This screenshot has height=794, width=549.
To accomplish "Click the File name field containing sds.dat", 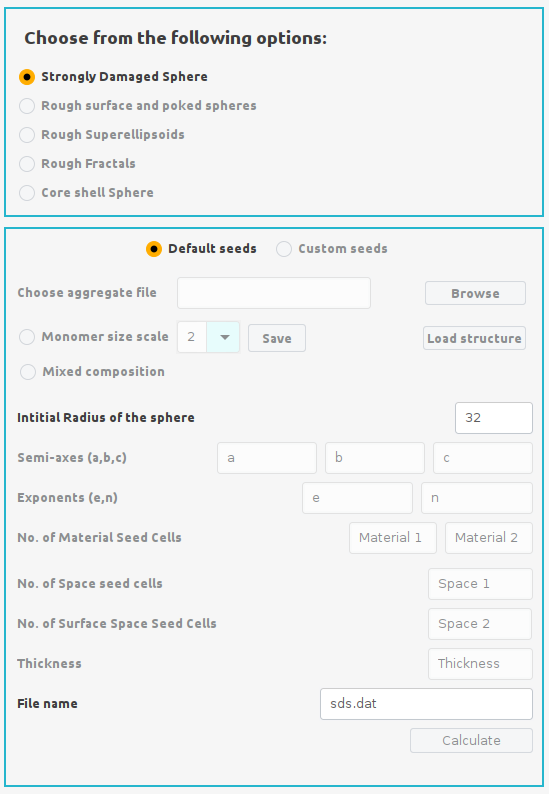I will [x=426, y=704].
